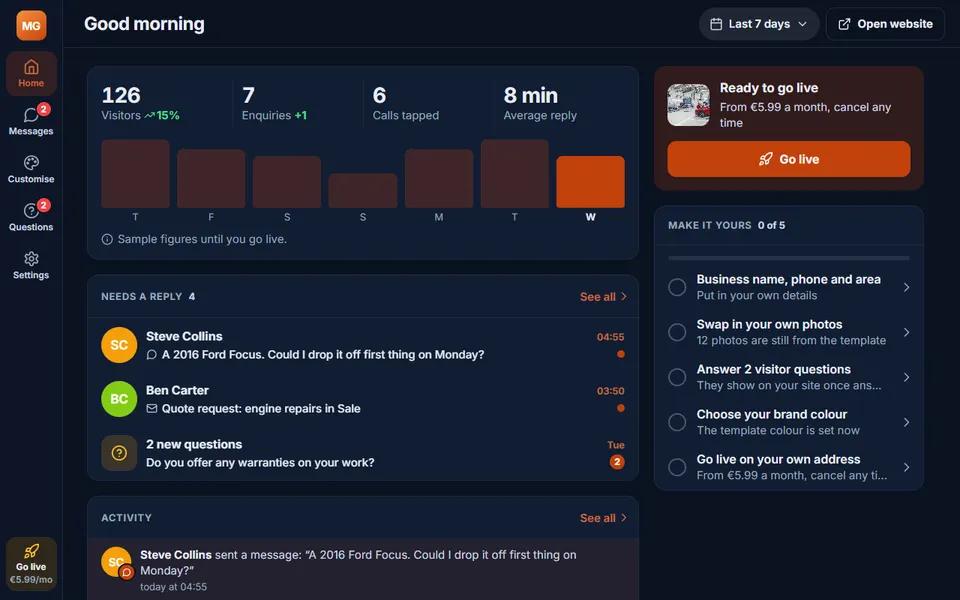Click the 04:55 timestamp on Steve Collins' row
960x600 pixels.
click(610, 337)
